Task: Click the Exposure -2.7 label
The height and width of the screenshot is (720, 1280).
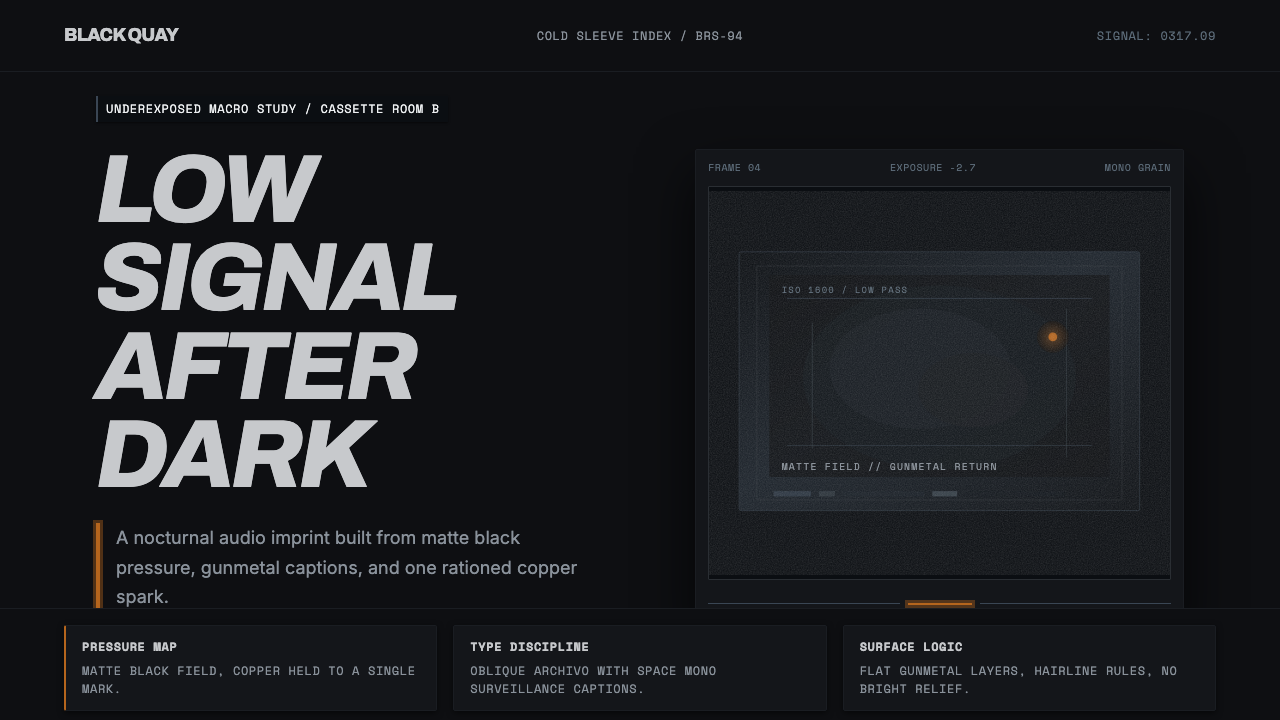Action: pyautogui.click(x=933, y=168)
